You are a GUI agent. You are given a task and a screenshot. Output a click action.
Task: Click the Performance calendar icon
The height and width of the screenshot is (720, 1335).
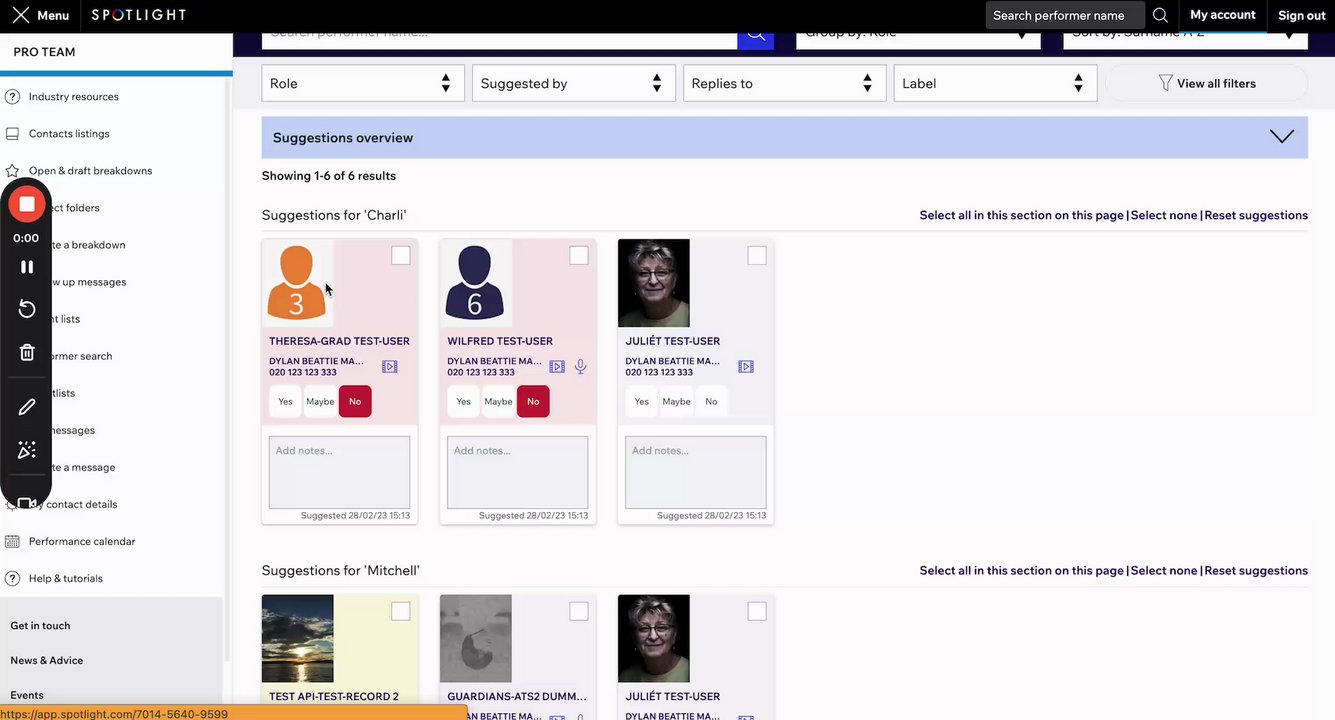(12, 542)
